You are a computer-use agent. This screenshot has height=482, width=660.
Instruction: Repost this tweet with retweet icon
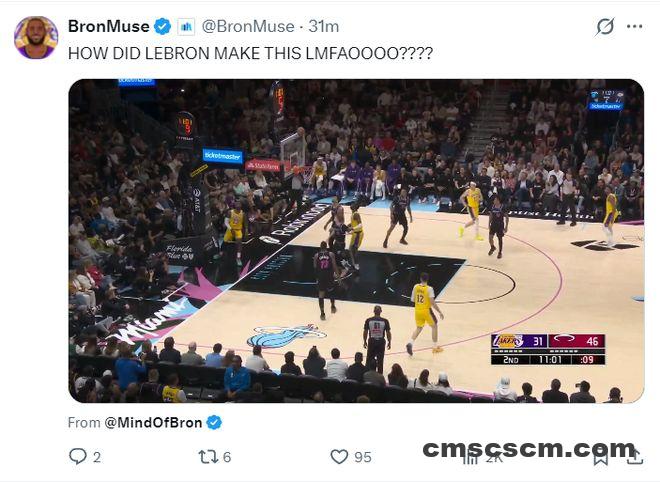pos(208,457)
